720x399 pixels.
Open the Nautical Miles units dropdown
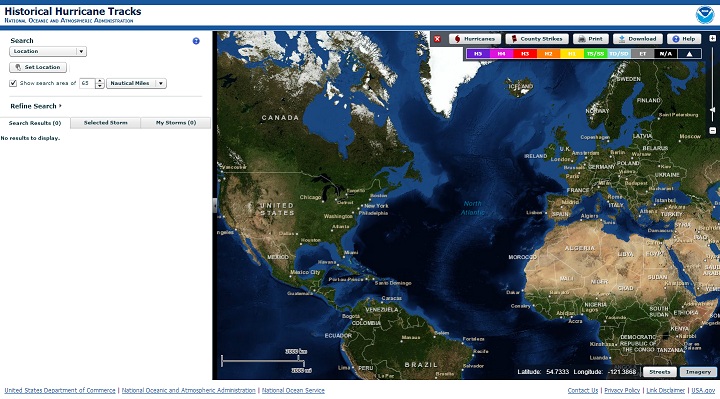(x=136, y=83)
